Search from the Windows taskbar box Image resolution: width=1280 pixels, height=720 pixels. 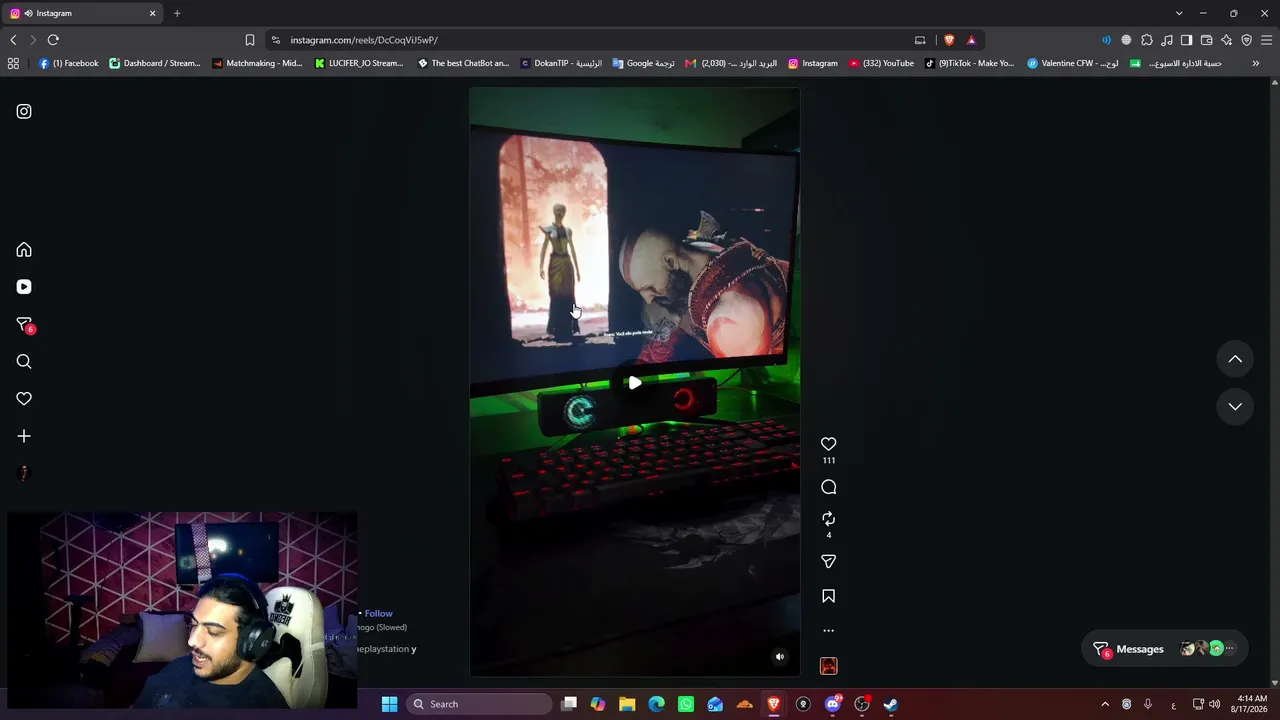[480, 704]
